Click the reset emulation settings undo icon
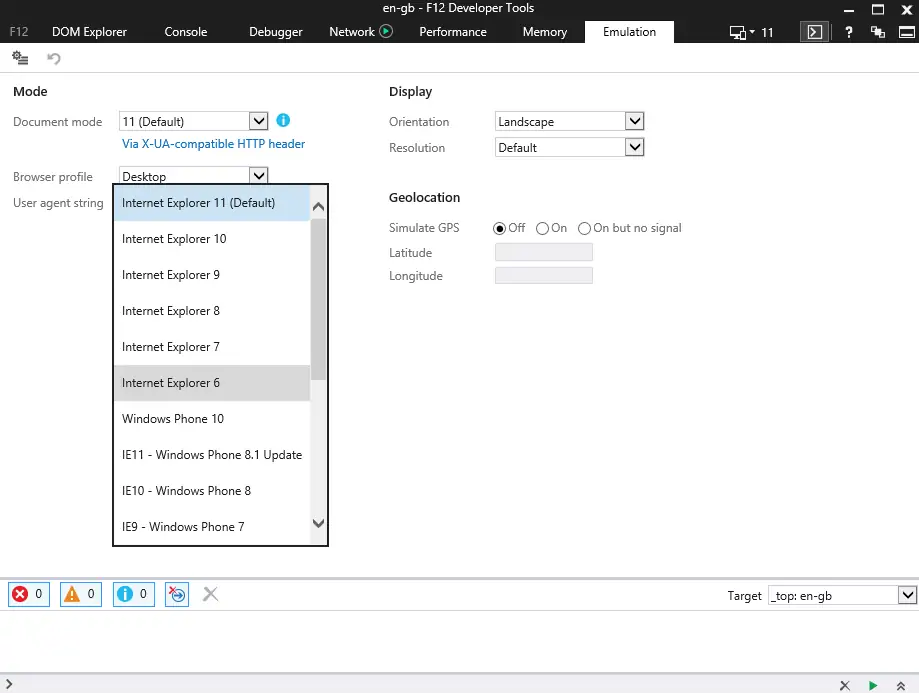 pos(54,58)
